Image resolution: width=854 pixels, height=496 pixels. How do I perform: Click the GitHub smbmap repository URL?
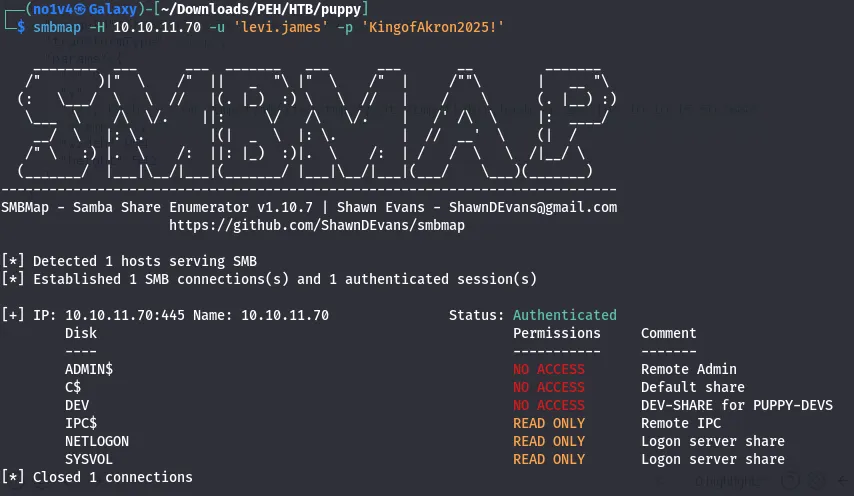[317, 225]
